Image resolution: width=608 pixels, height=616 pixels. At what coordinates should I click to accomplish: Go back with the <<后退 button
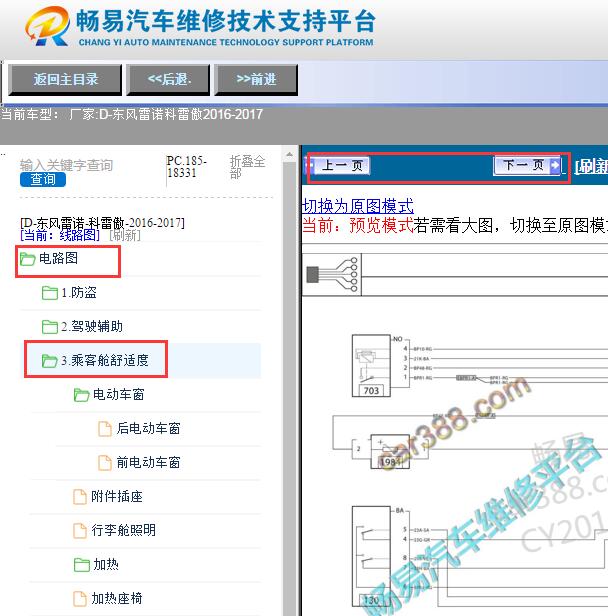[x=168, y=80]
